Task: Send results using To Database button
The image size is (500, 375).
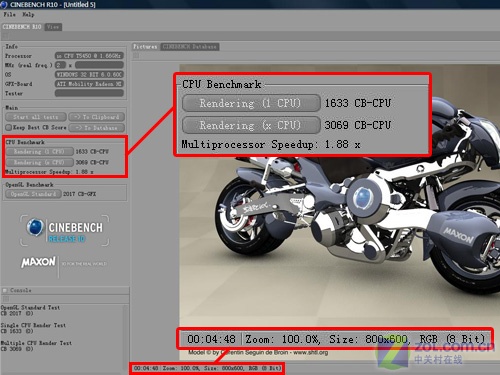Action: pyautogui.click(x=97, y=128)
